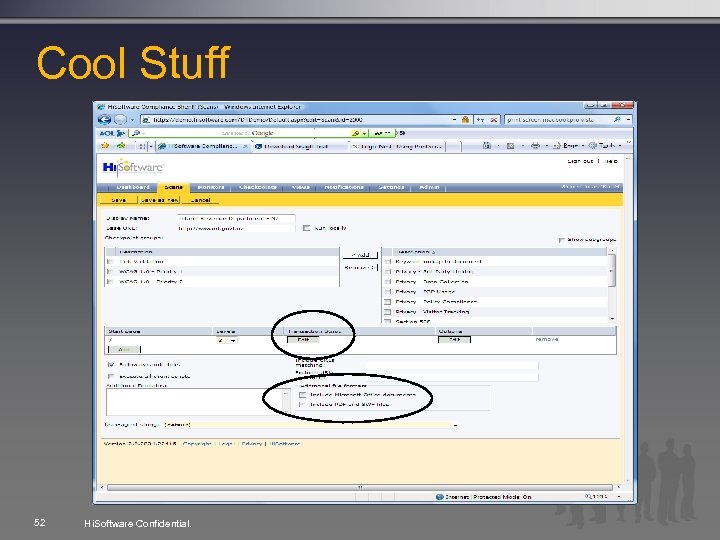This screenshot has height=540, width=720.
Task: Check the WCAG 1.0 Priority 2 row
Action: [x=110, y=282]
